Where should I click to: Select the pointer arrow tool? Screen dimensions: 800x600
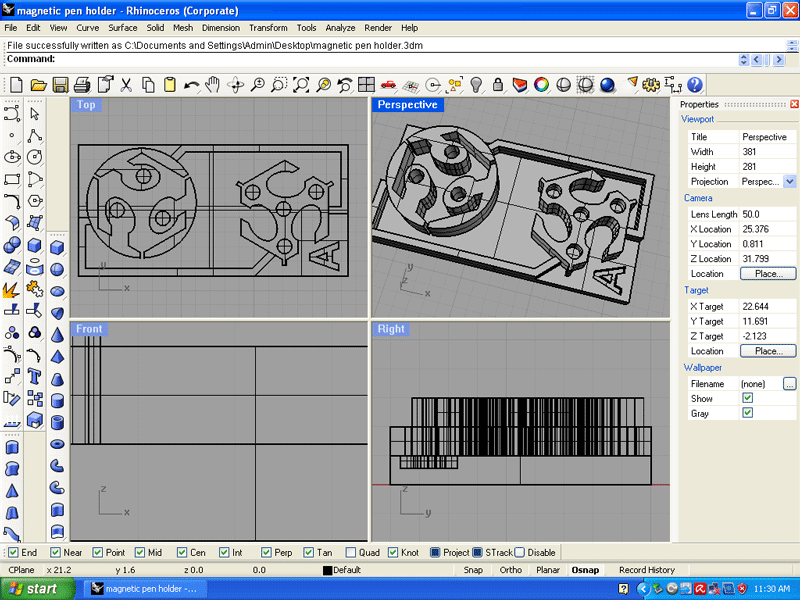coord(35,113)
